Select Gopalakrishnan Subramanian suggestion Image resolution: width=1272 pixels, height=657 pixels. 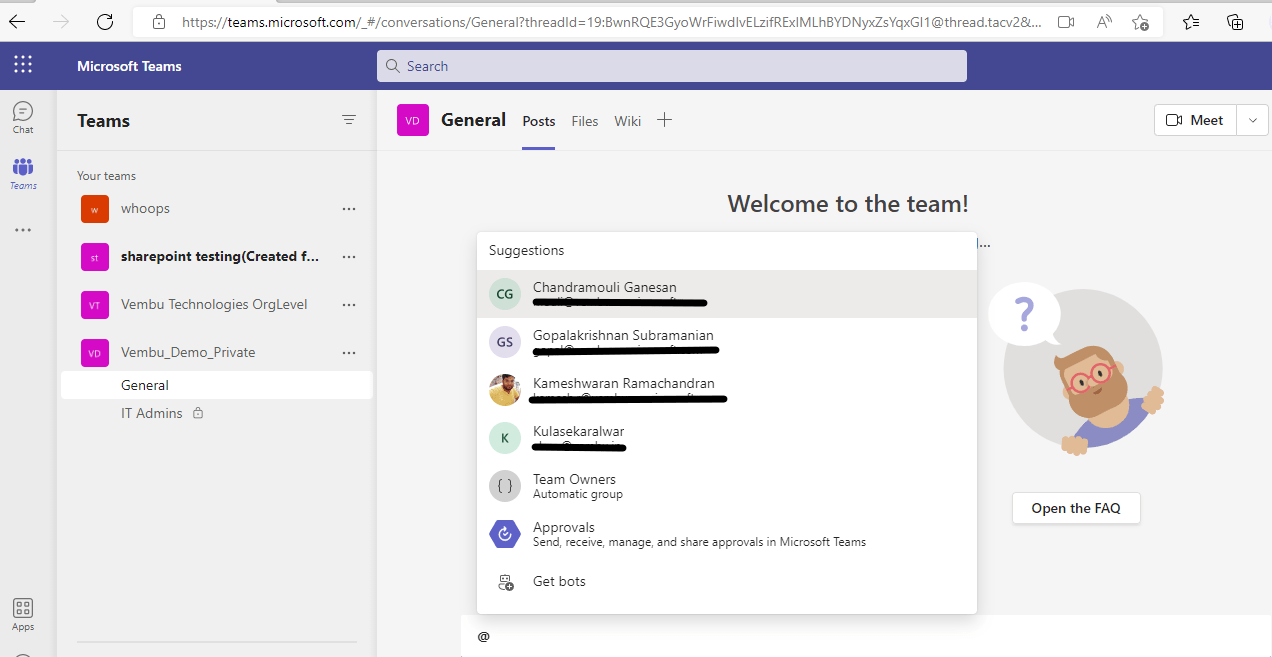pos(727,342)
